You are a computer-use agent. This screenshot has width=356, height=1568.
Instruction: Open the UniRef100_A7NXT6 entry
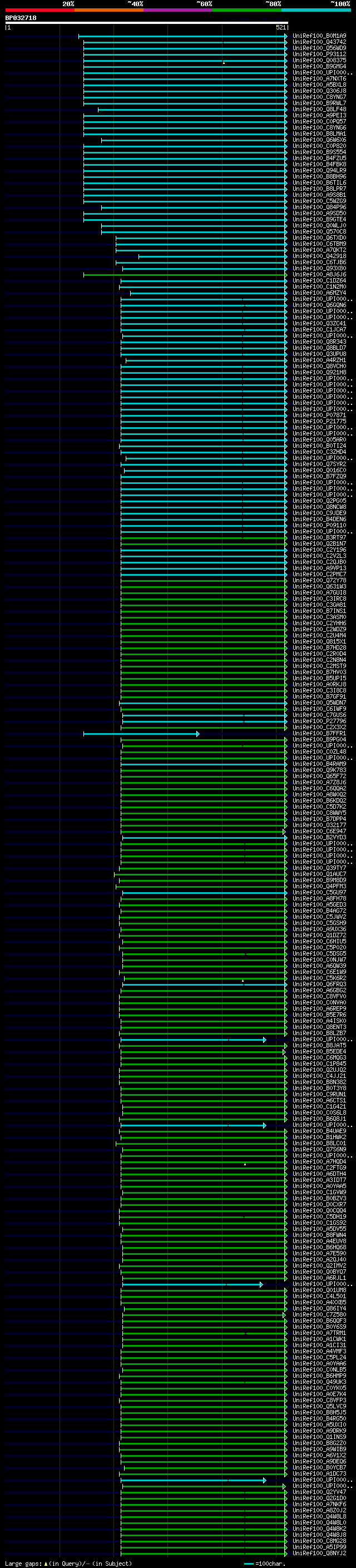pyautogui.click(x=319, y=78)
